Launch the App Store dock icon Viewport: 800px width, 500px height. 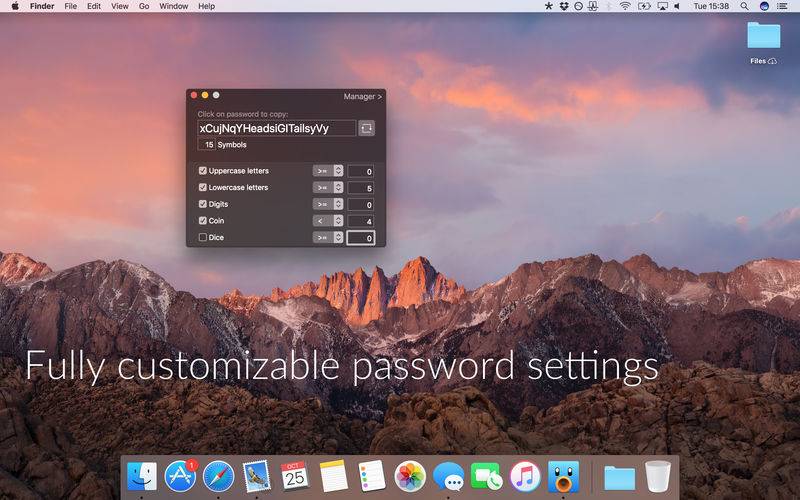[180, 476]
